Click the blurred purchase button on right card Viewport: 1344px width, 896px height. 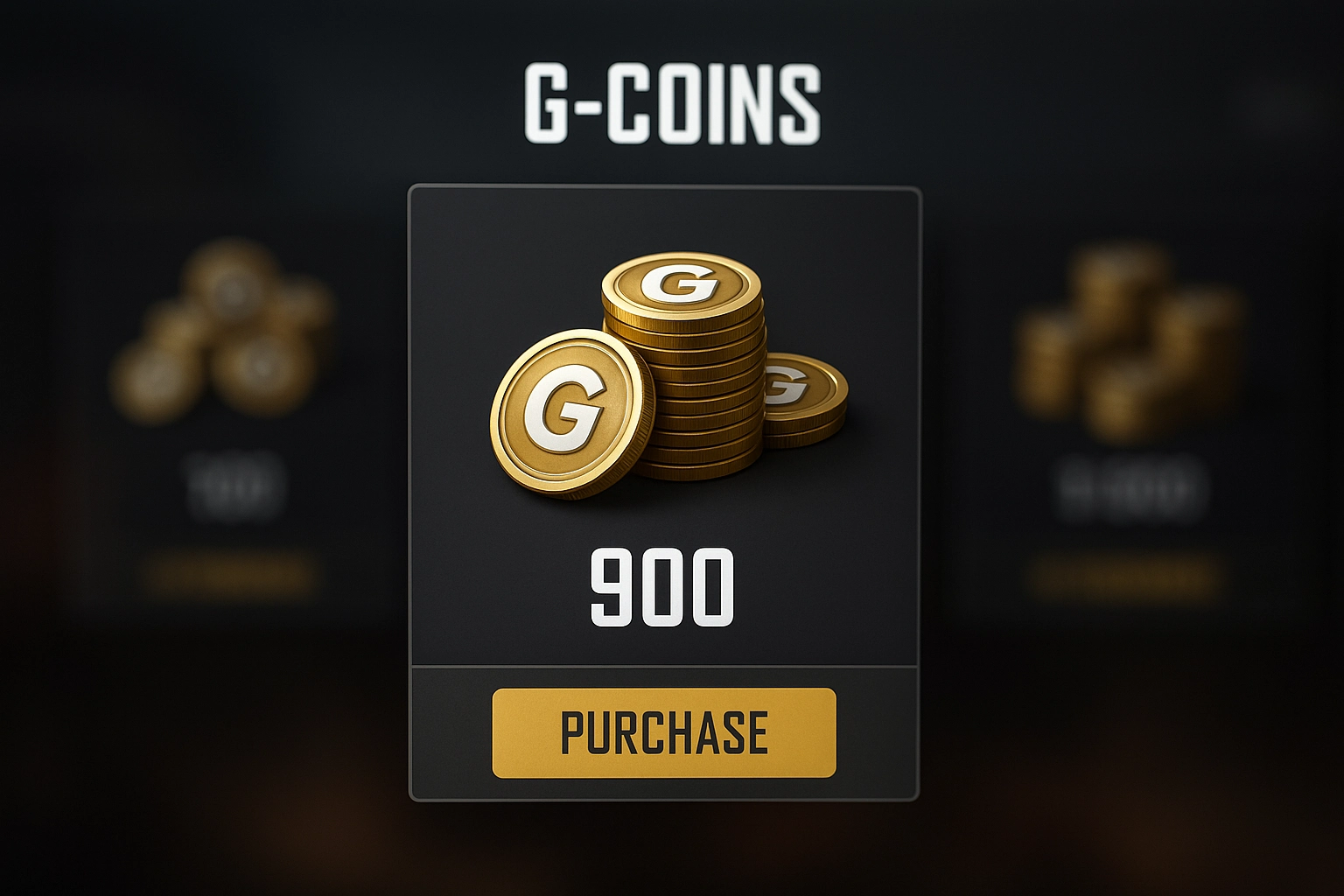click(1125, 577)
